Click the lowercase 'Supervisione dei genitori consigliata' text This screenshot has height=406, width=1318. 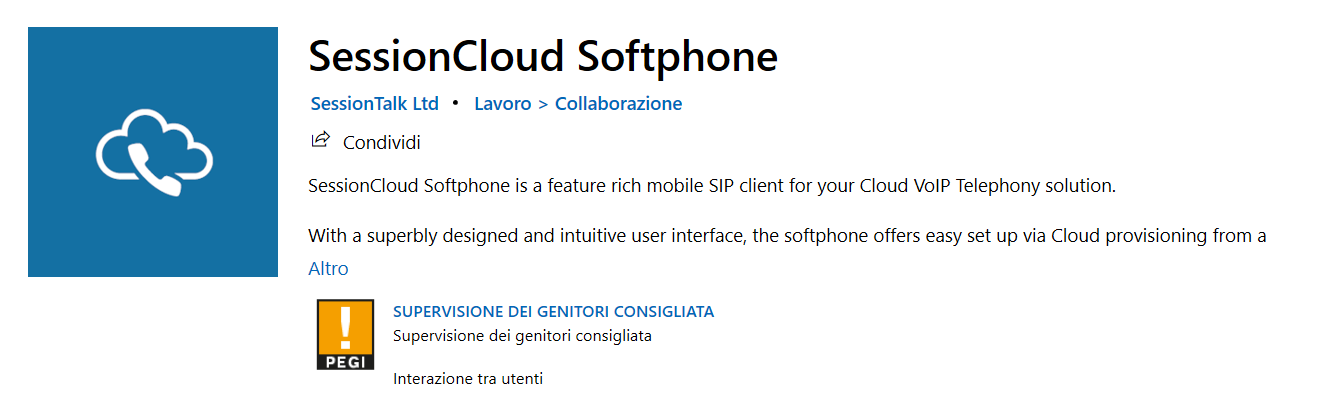point(522,336)
